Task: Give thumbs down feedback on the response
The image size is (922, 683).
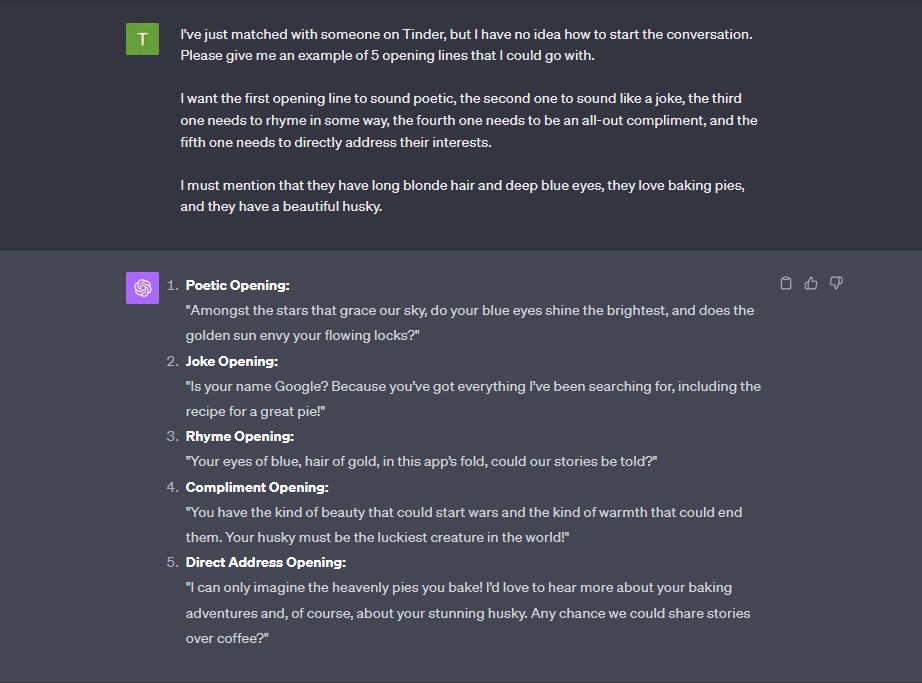Action: click(835, 283)
